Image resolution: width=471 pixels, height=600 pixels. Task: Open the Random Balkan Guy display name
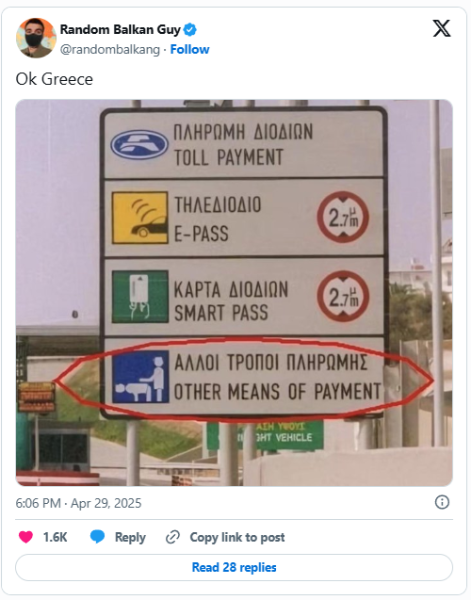[x=120, y=29]
